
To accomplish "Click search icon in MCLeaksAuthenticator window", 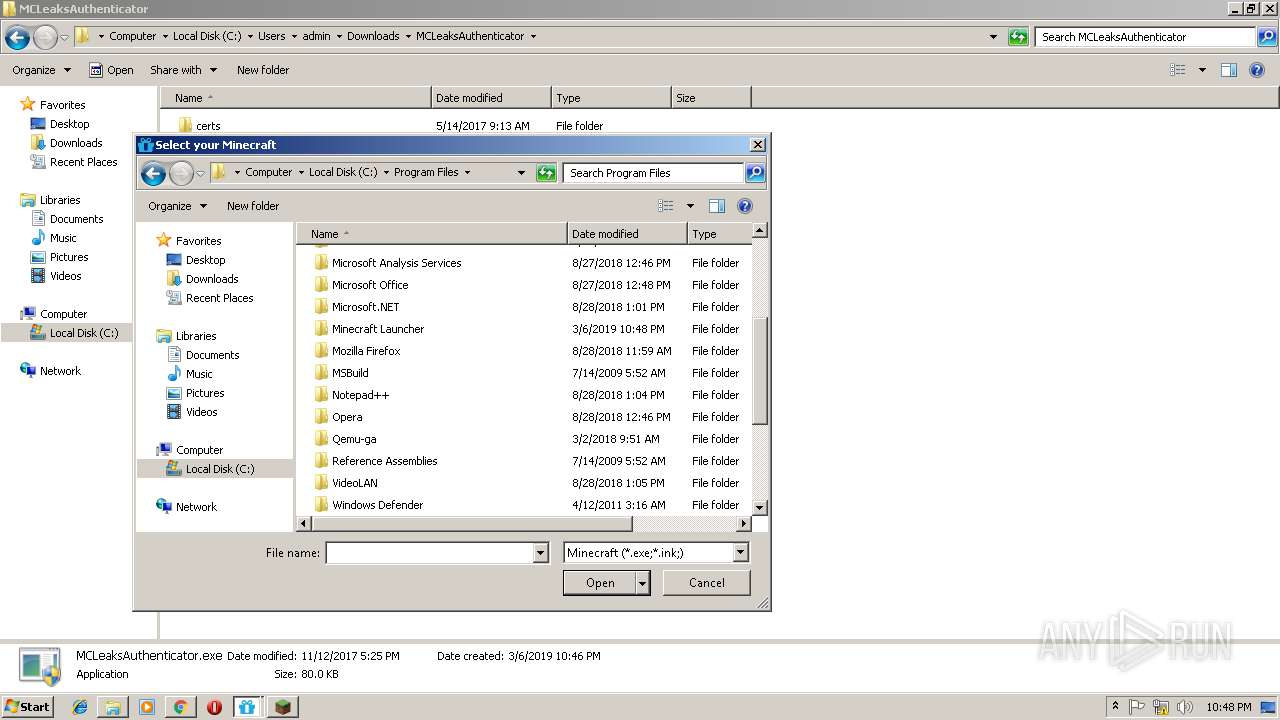I will pyautogui.click(x=1268, y=37).
